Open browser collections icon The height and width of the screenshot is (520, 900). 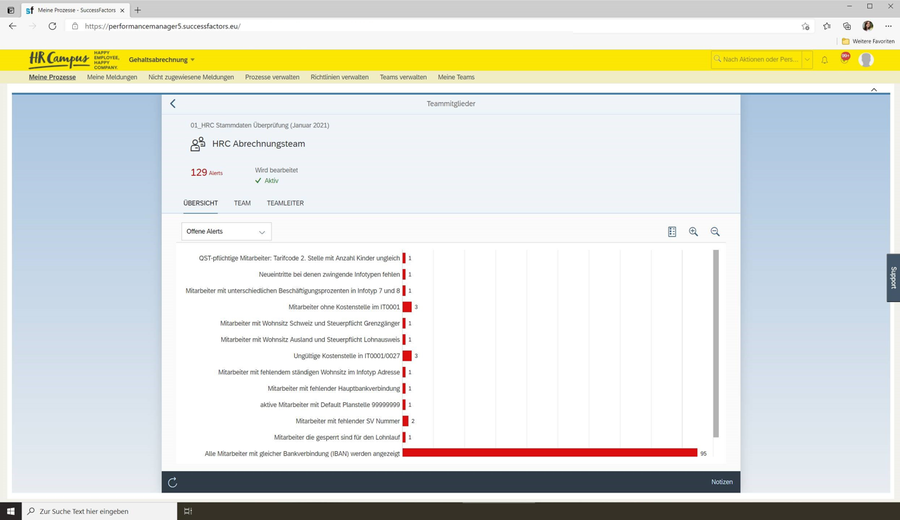847,26
